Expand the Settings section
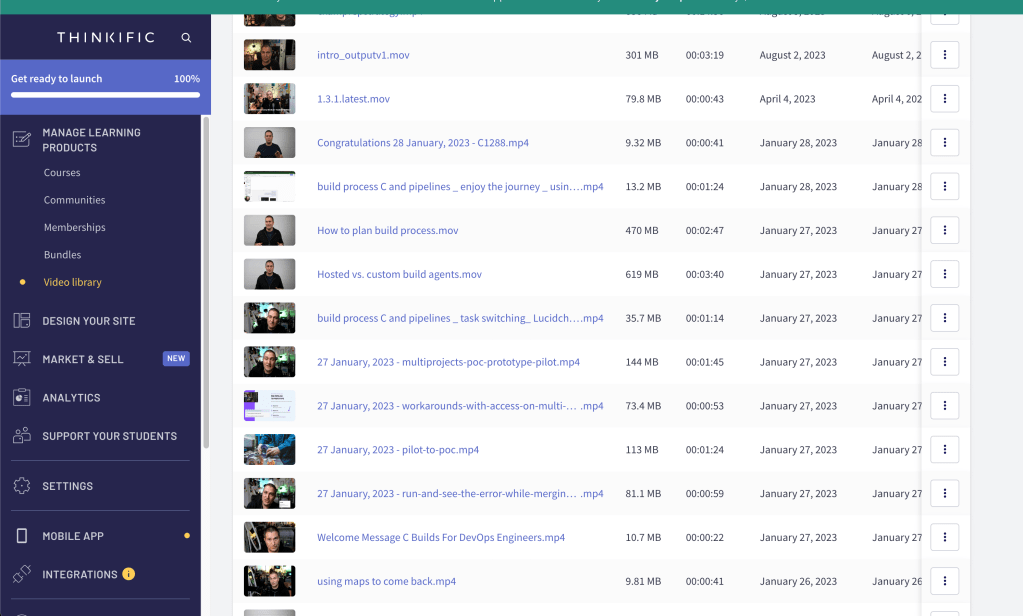This screenshot has width=1023, height=616. click(67, 485)
